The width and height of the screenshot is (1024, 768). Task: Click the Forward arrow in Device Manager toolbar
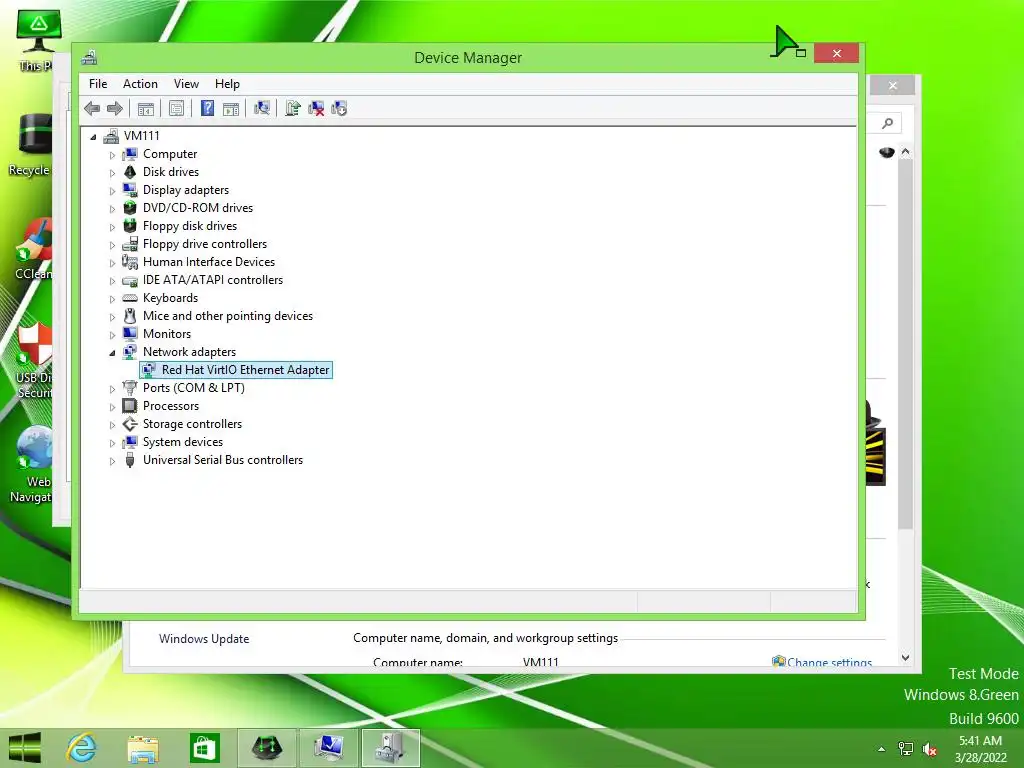(x=115, y=108)
